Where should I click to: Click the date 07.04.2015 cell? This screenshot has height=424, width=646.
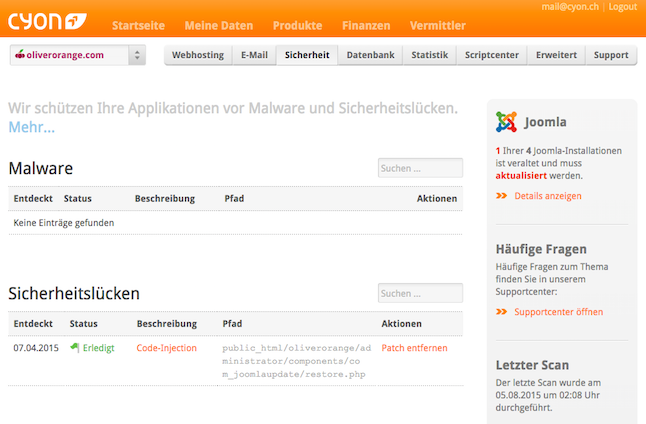click(36, 348)
